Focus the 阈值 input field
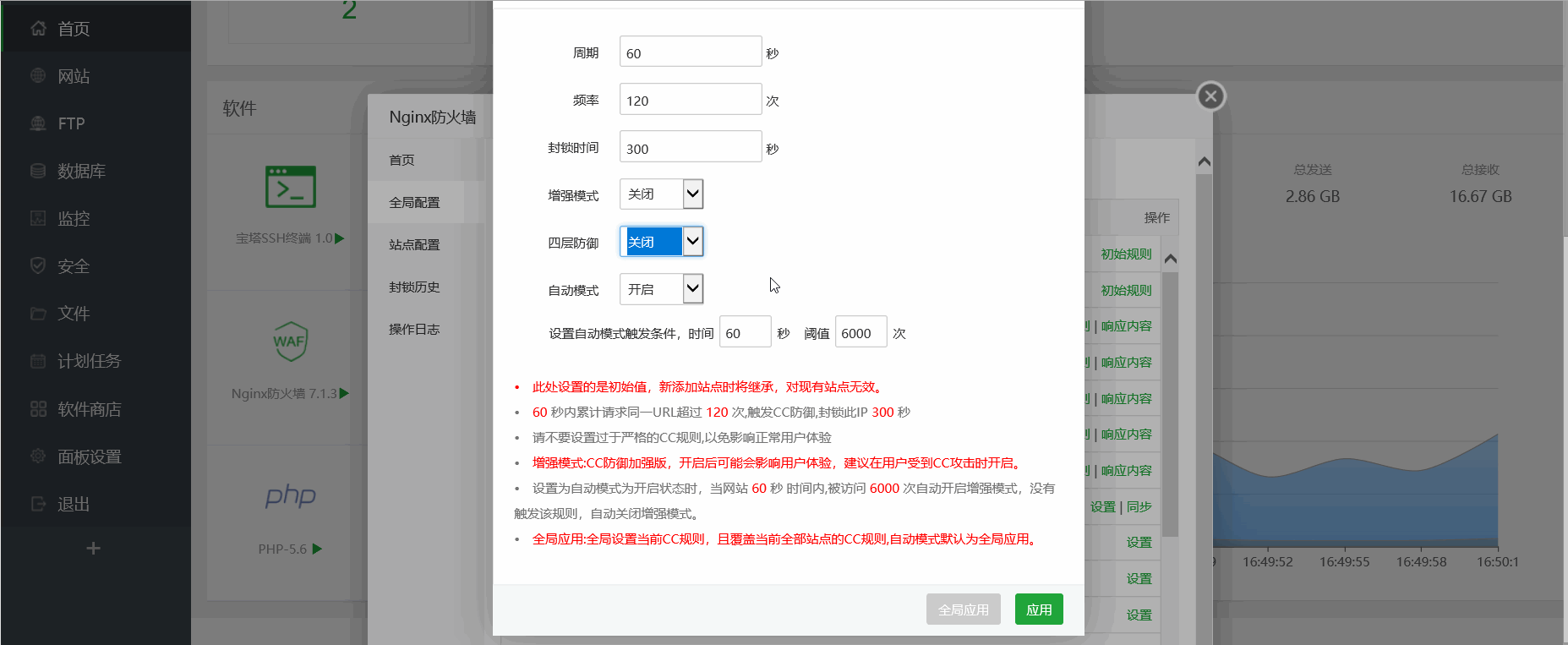Image resolution: width=1568 pixels, height=645 pixels. point(861,331)
